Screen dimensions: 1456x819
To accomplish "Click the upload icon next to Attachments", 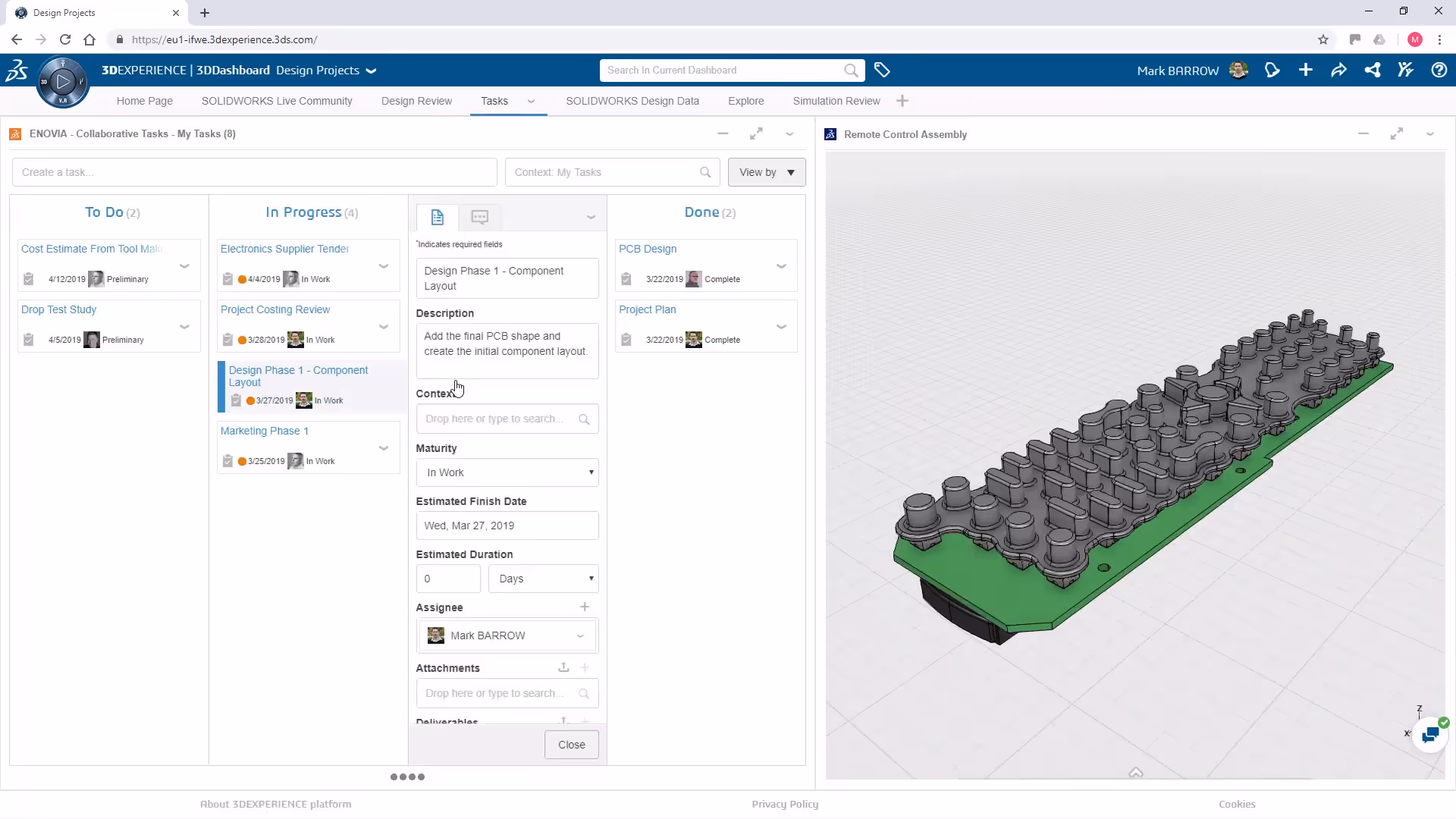I will click(x=563, y=667).
